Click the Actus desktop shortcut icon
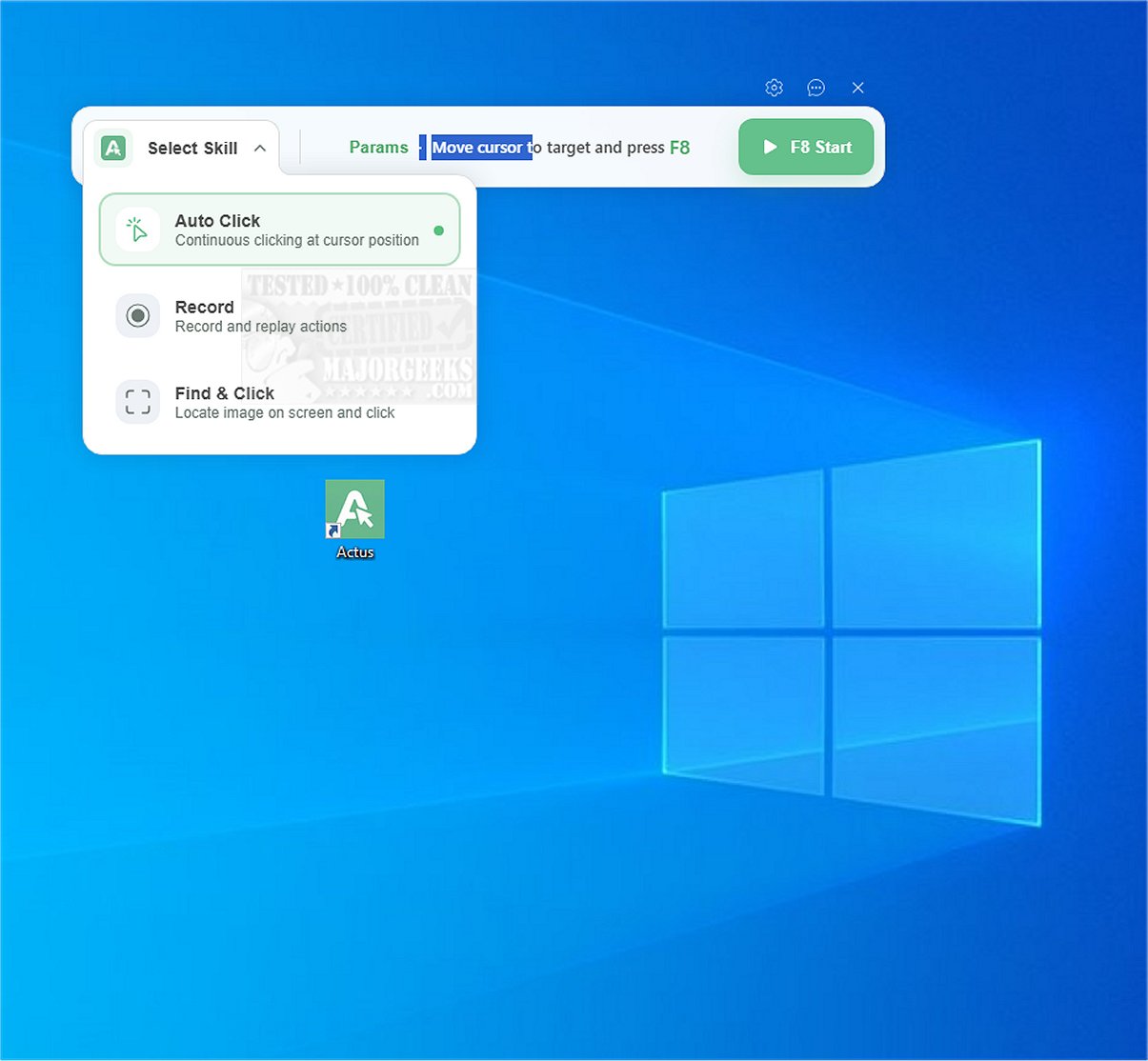Screen dimensions: 1148x1061 (x=354, y=510)
